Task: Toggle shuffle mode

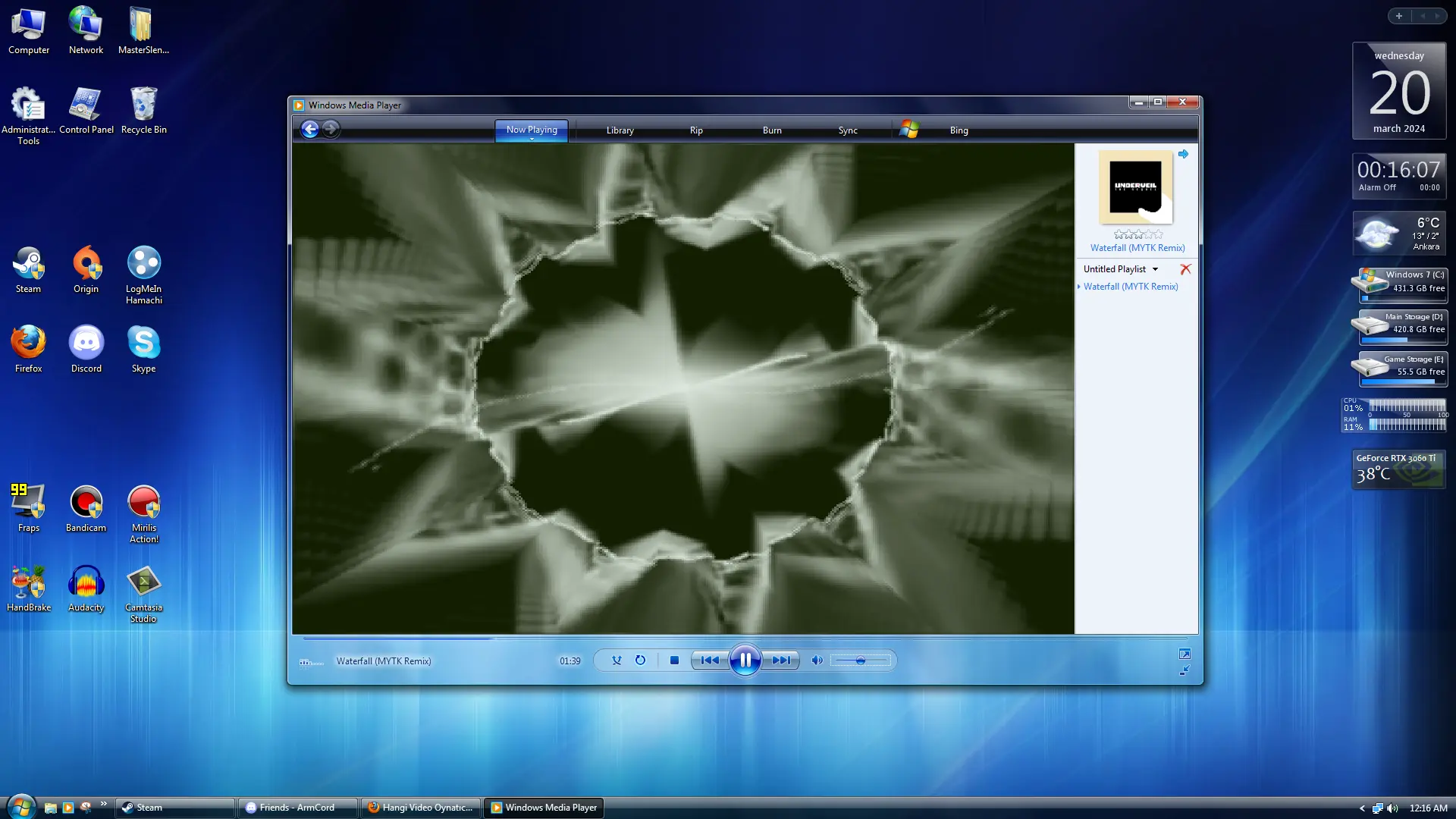Action: click(617, 661)
